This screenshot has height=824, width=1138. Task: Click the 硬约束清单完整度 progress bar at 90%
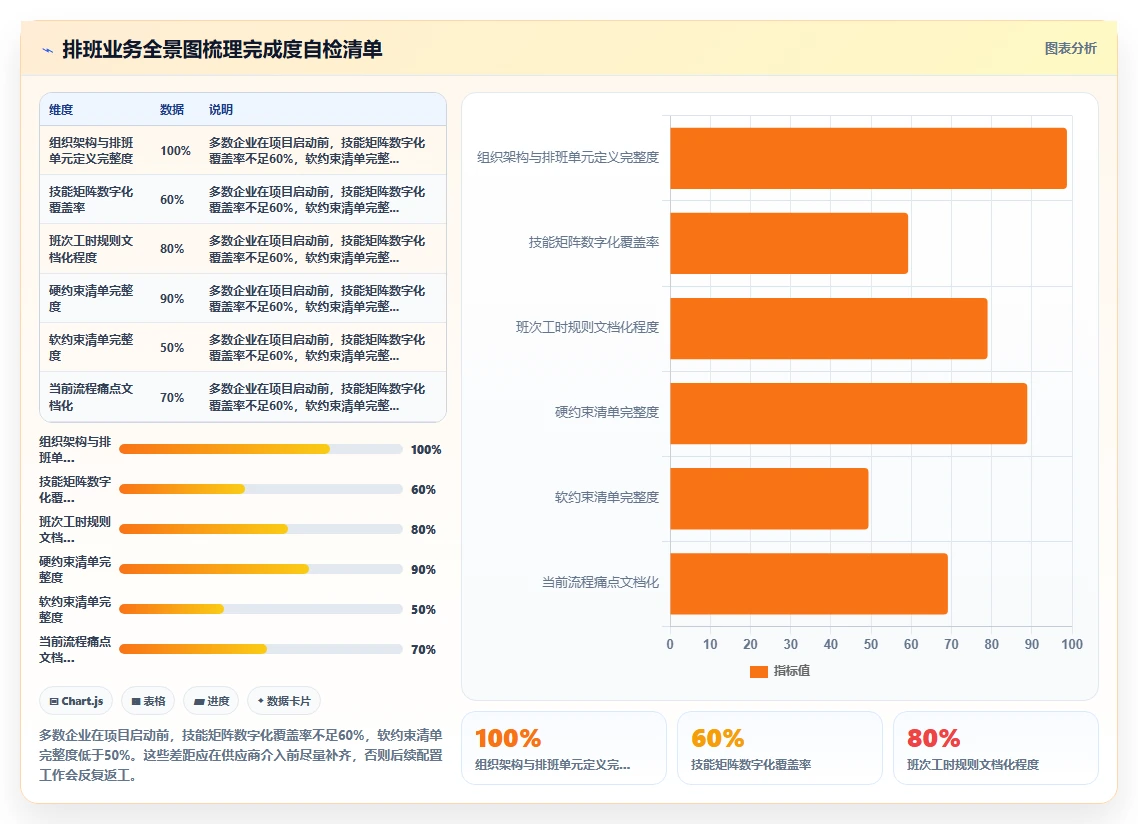[261, 569]
